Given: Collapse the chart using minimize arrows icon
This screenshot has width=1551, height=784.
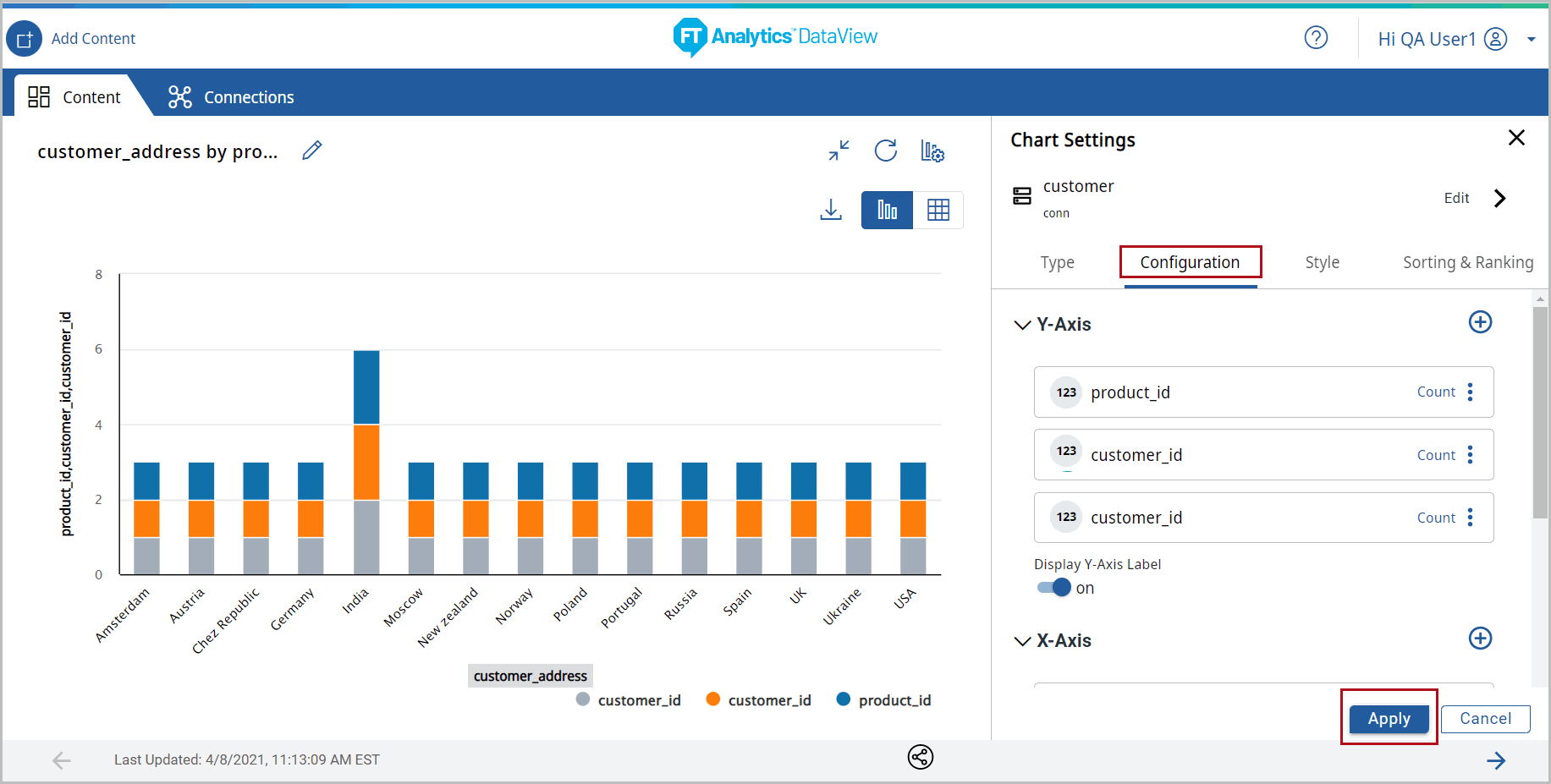Looking at the screenshot, I should [x=839, y=151].
